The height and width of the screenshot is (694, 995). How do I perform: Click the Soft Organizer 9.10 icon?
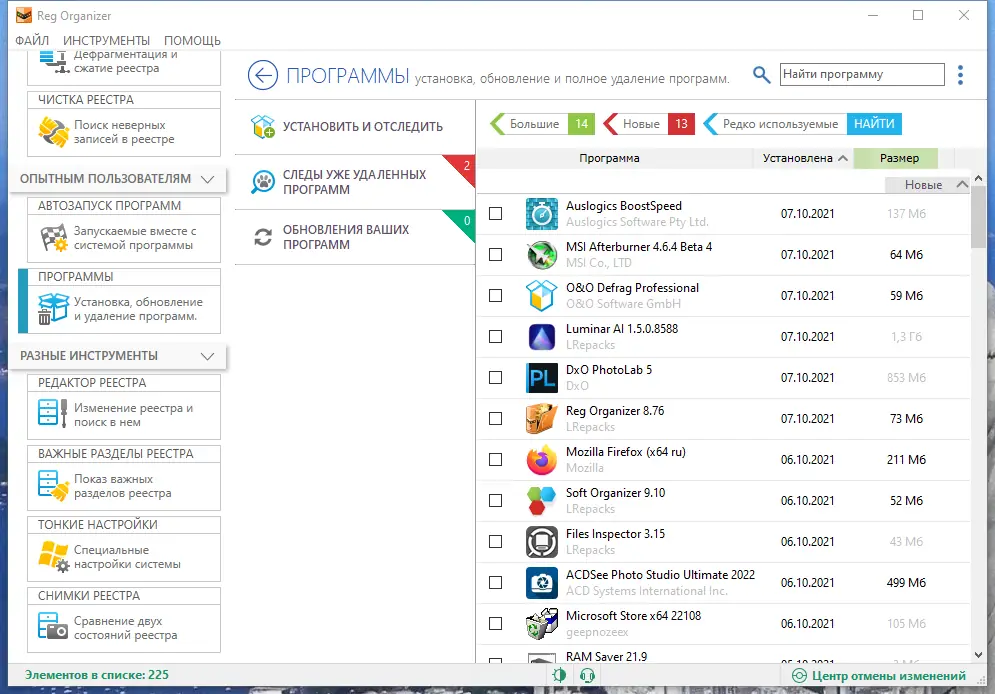point(541,501)
